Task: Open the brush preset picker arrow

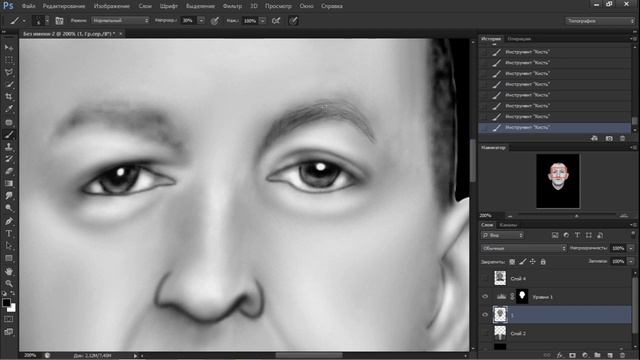Action: tap(47, 20)
